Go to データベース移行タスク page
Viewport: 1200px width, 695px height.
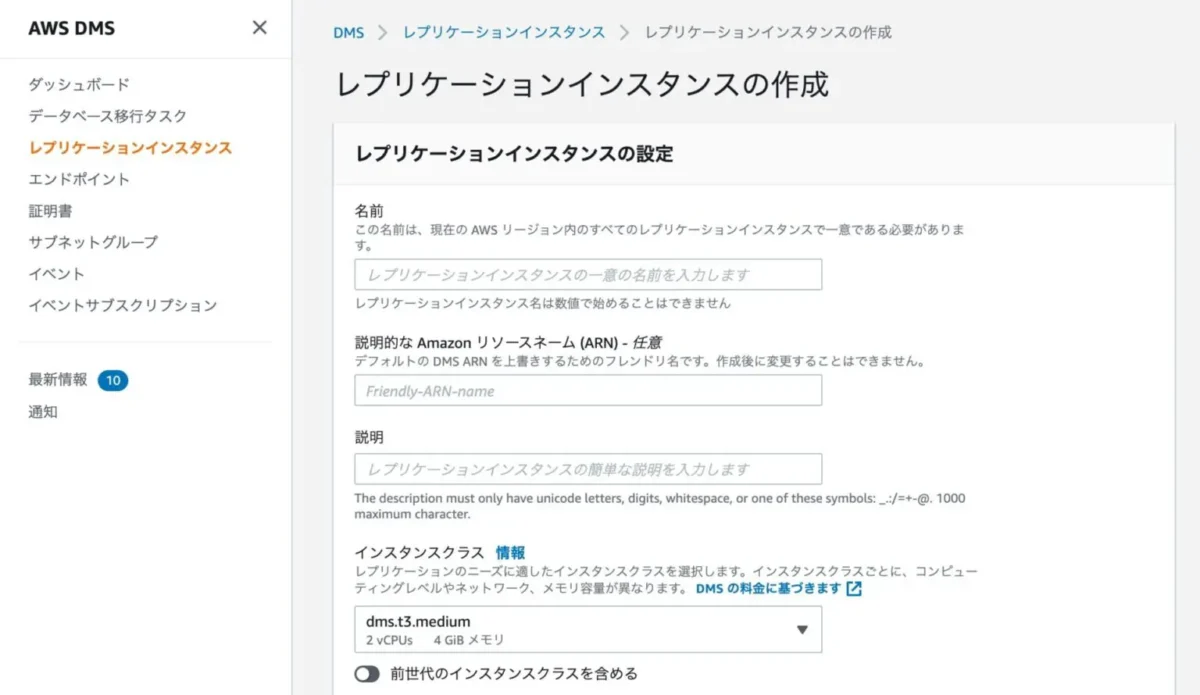click(107, 116)
